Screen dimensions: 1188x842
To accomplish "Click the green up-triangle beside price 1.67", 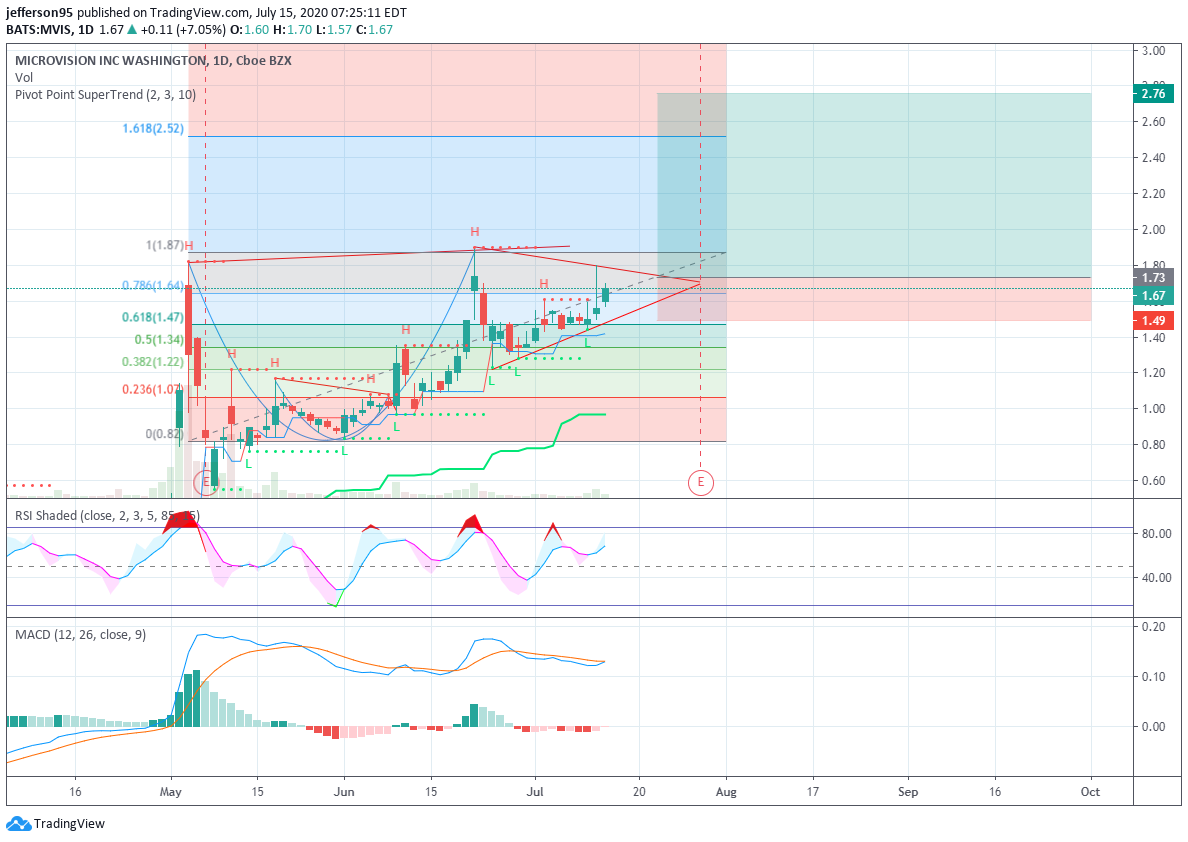I will (132, 30).
